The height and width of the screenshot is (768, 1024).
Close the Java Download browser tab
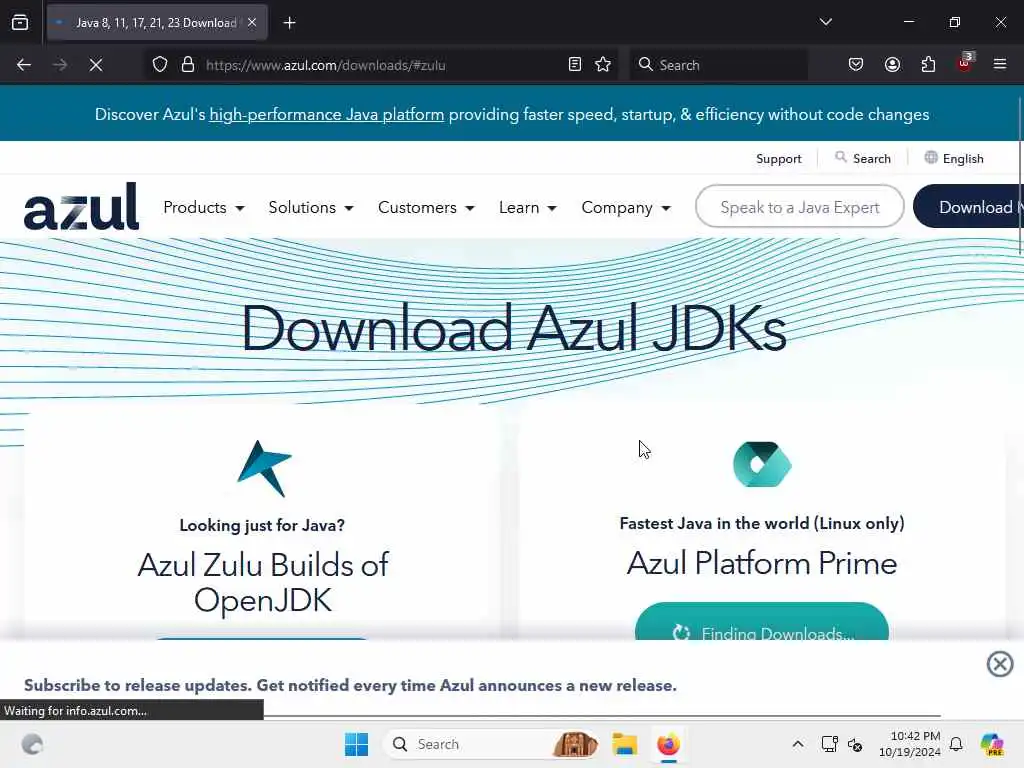click(252, 23)
